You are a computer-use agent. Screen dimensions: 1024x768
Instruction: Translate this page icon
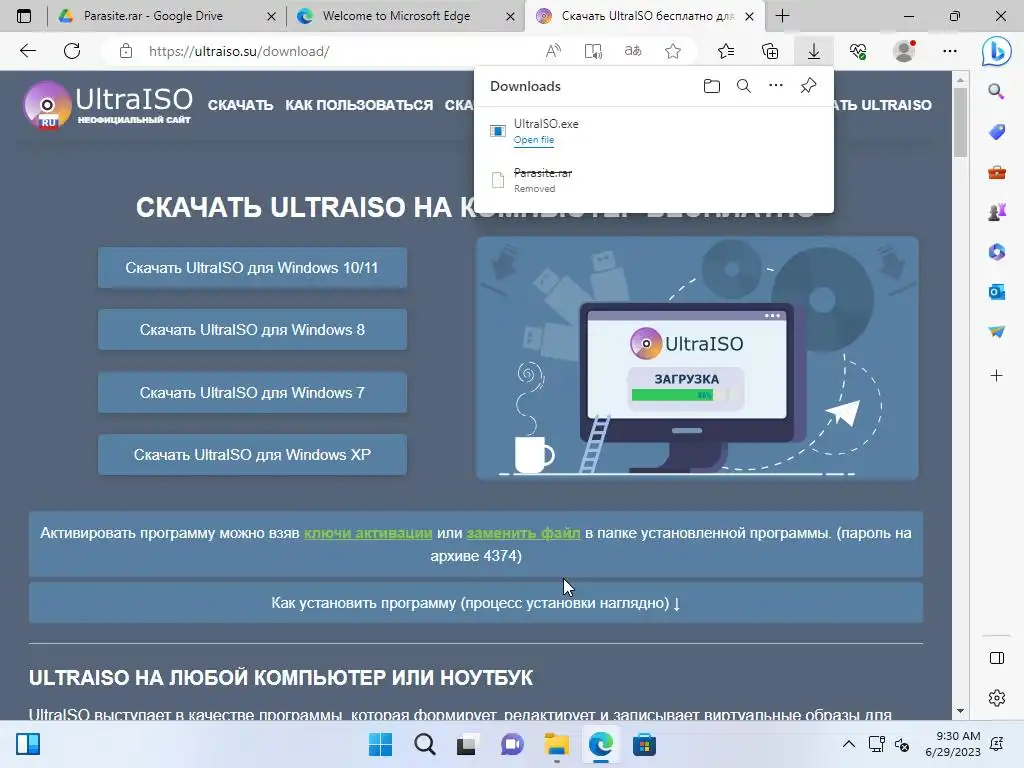tap(633, 51)
